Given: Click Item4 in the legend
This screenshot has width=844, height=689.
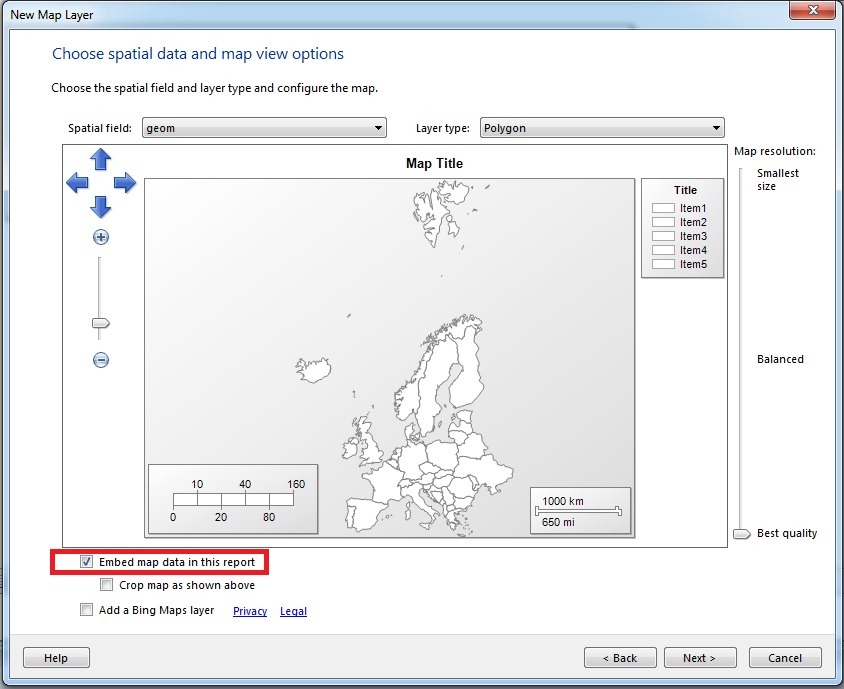Looking at the screenshot, I should pos(693,250).
